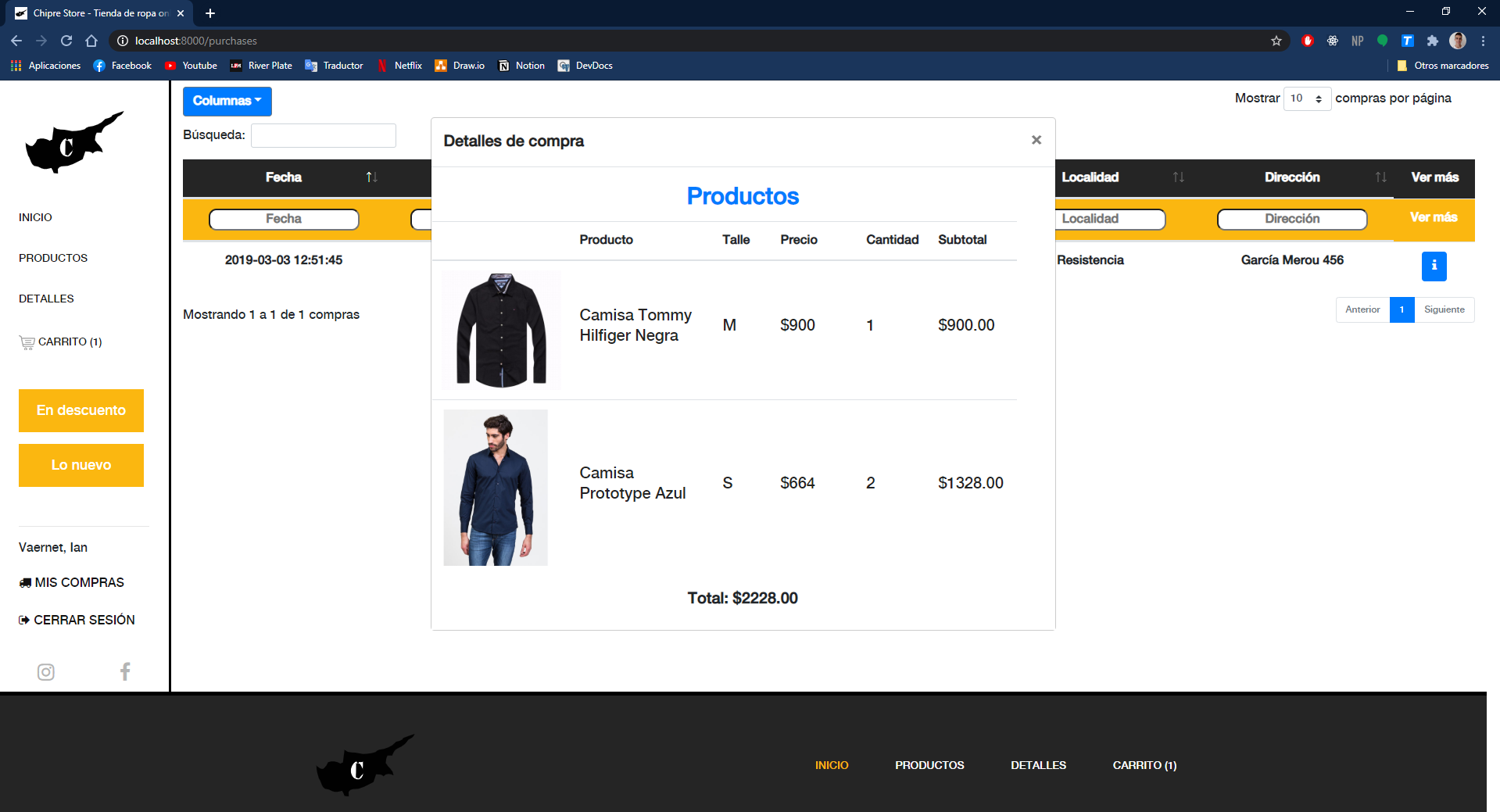Open the Traductor bookmark

pyautogui.click(x=334, y=66)
